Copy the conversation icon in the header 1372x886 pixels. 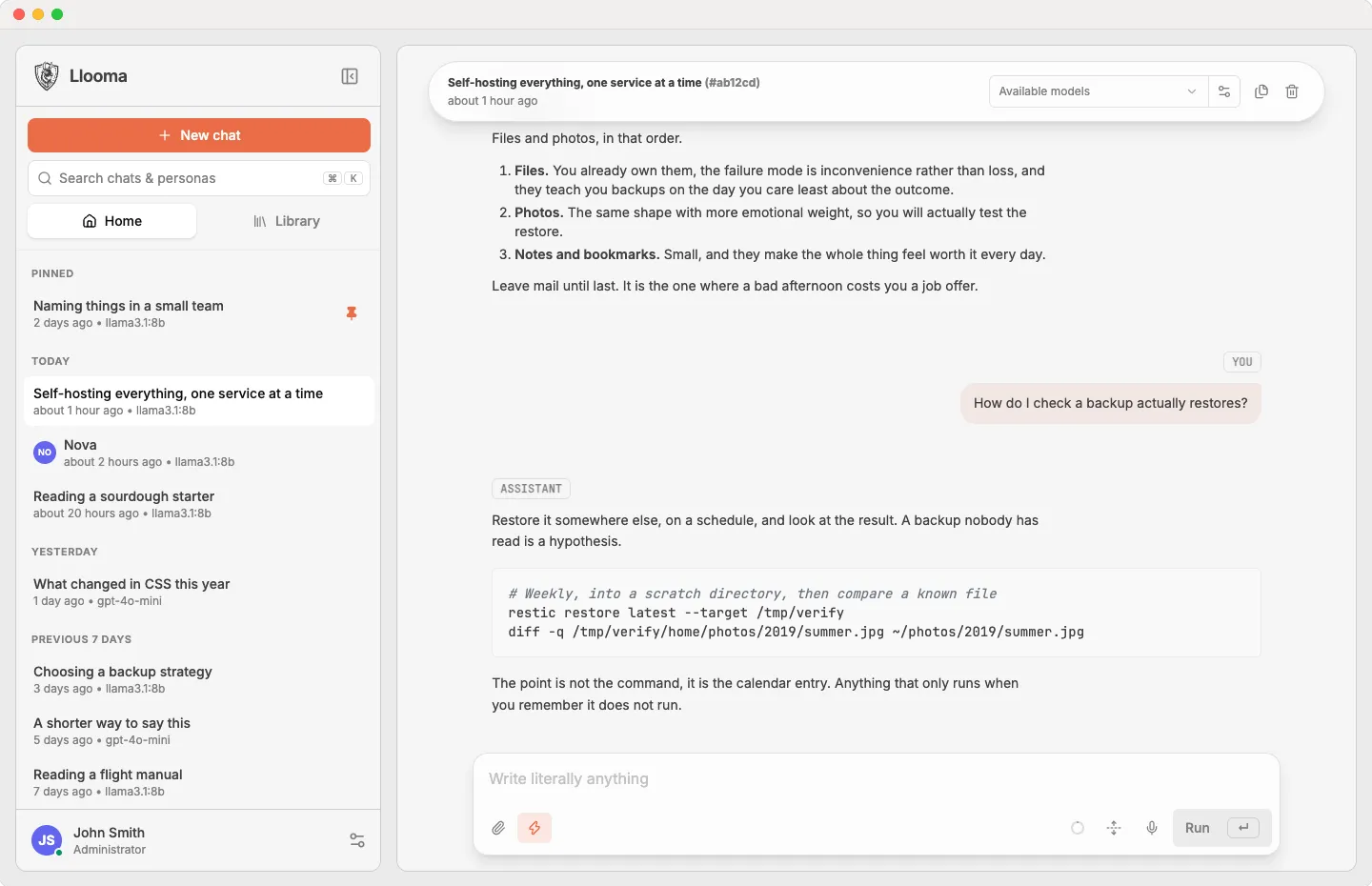click(x=1261, y=91)
